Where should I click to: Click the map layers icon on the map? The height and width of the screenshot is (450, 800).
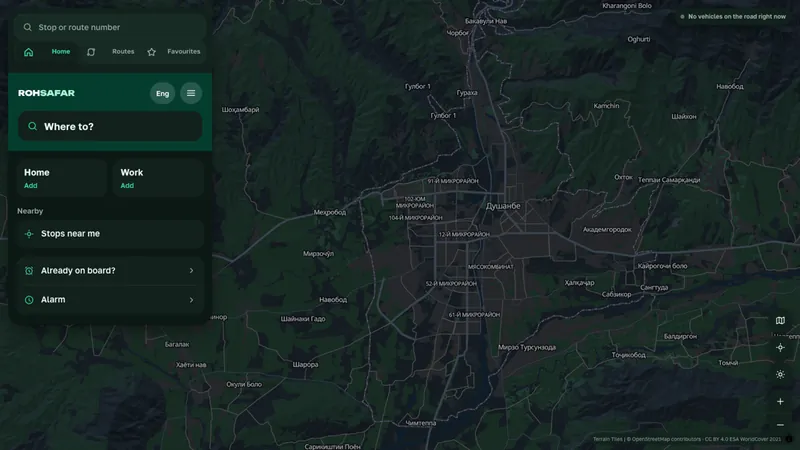(780, 320)
